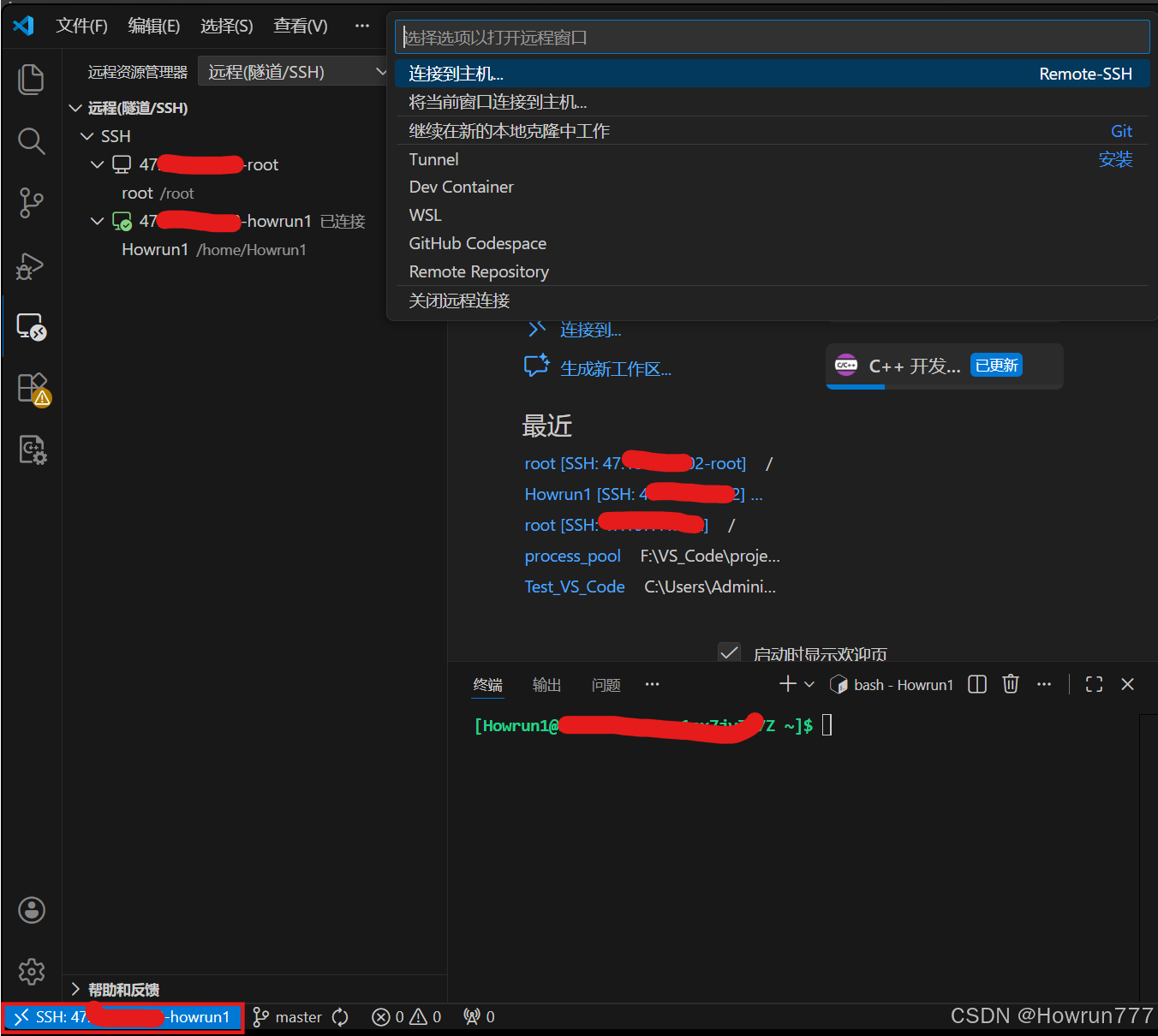The width and height of the screenshot is (1158, 1036).
Task: Open the Explorer view in activity bar
Action: point(31,79)
